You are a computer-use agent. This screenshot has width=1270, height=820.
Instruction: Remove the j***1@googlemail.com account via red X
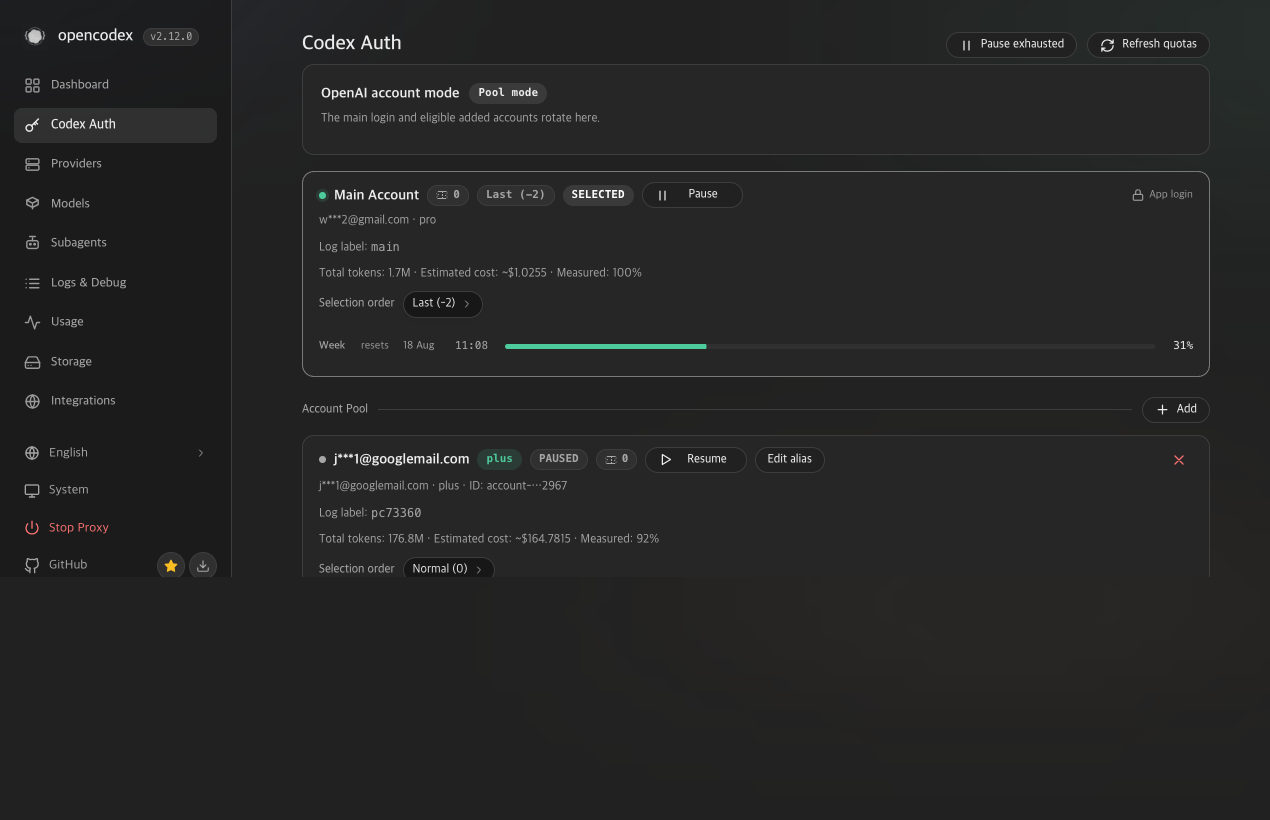(x=1179, y=460)
